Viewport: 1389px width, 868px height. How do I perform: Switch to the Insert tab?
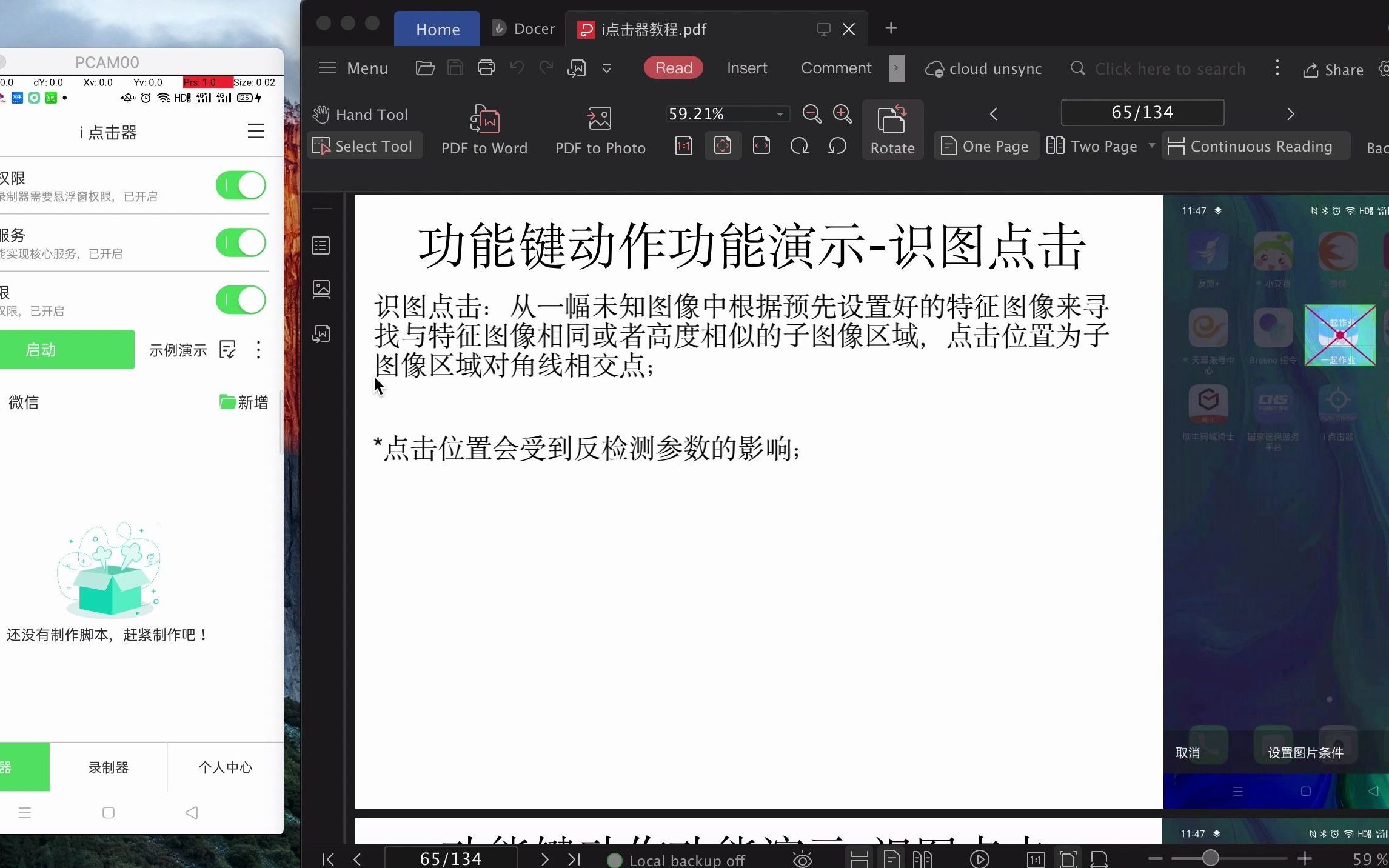(x=746, y=68)
